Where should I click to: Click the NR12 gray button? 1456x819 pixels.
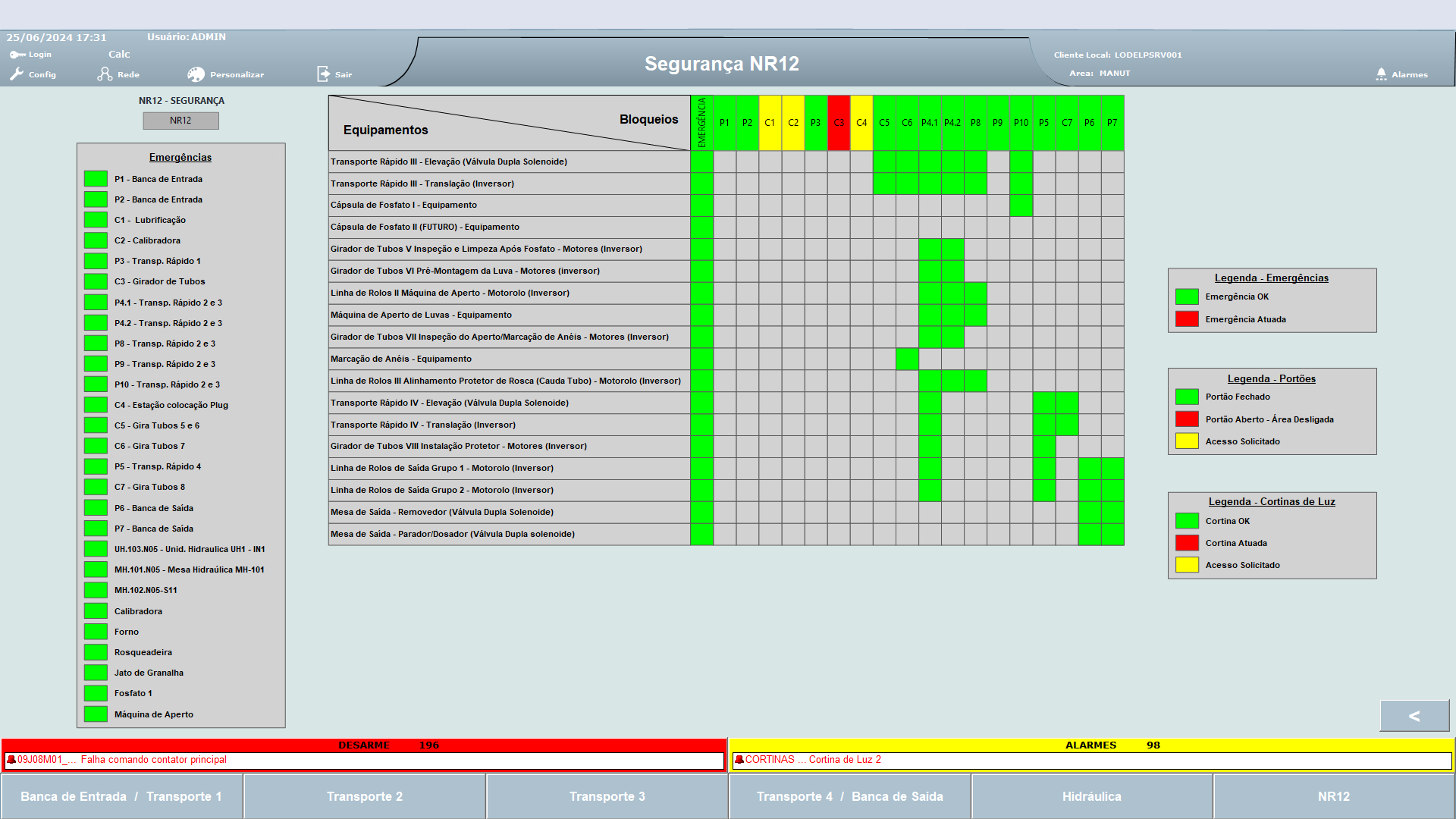tap(180, 121)
